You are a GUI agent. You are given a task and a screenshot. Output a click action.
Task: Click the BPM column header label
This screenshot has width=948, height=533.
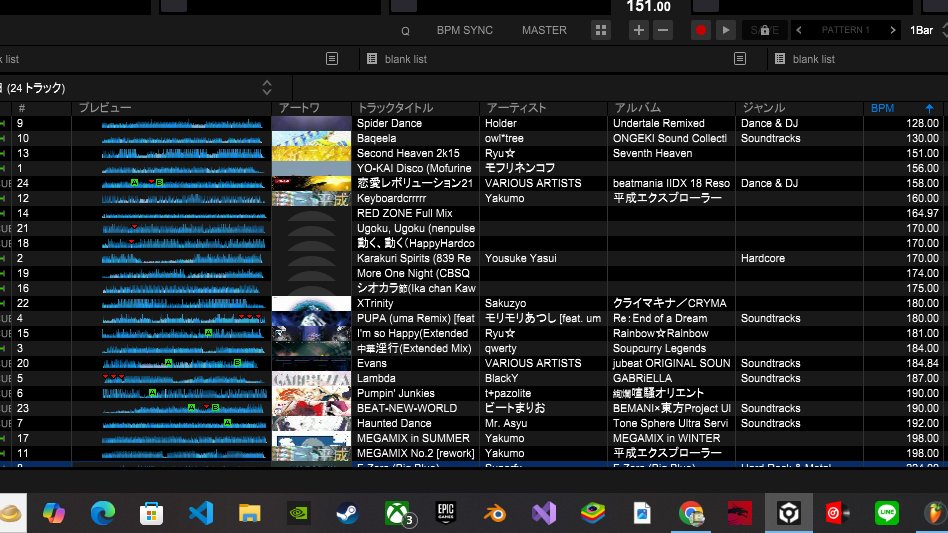click(882, 108)
